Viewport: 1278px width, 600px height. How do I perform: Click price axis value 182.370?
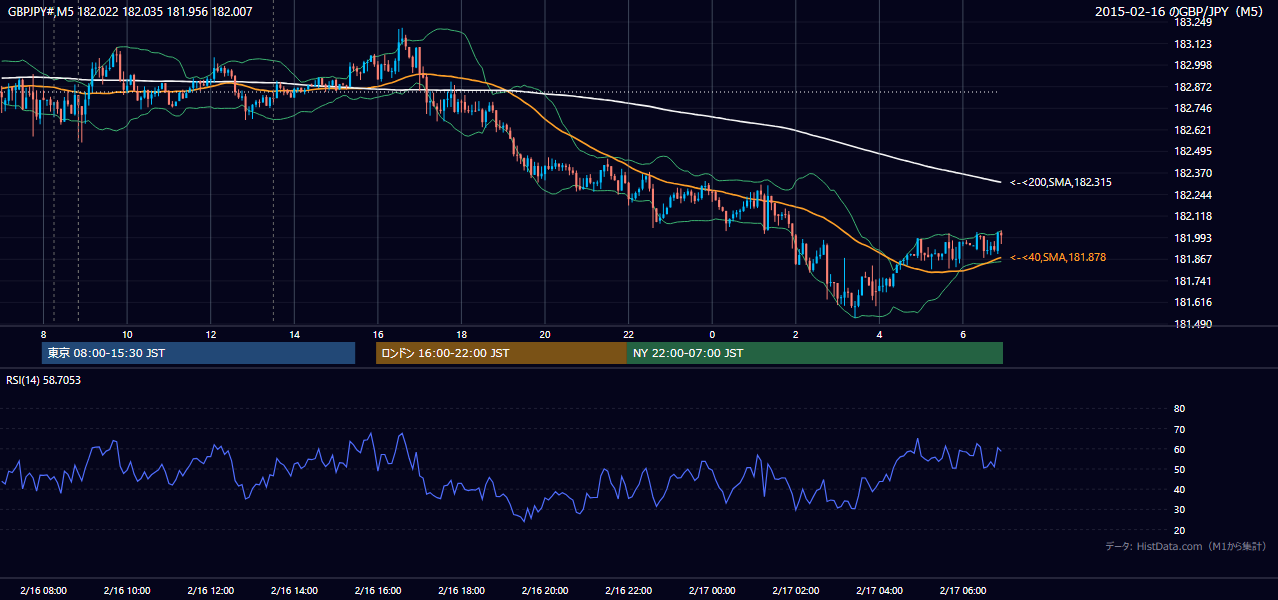coord(1192,173)
